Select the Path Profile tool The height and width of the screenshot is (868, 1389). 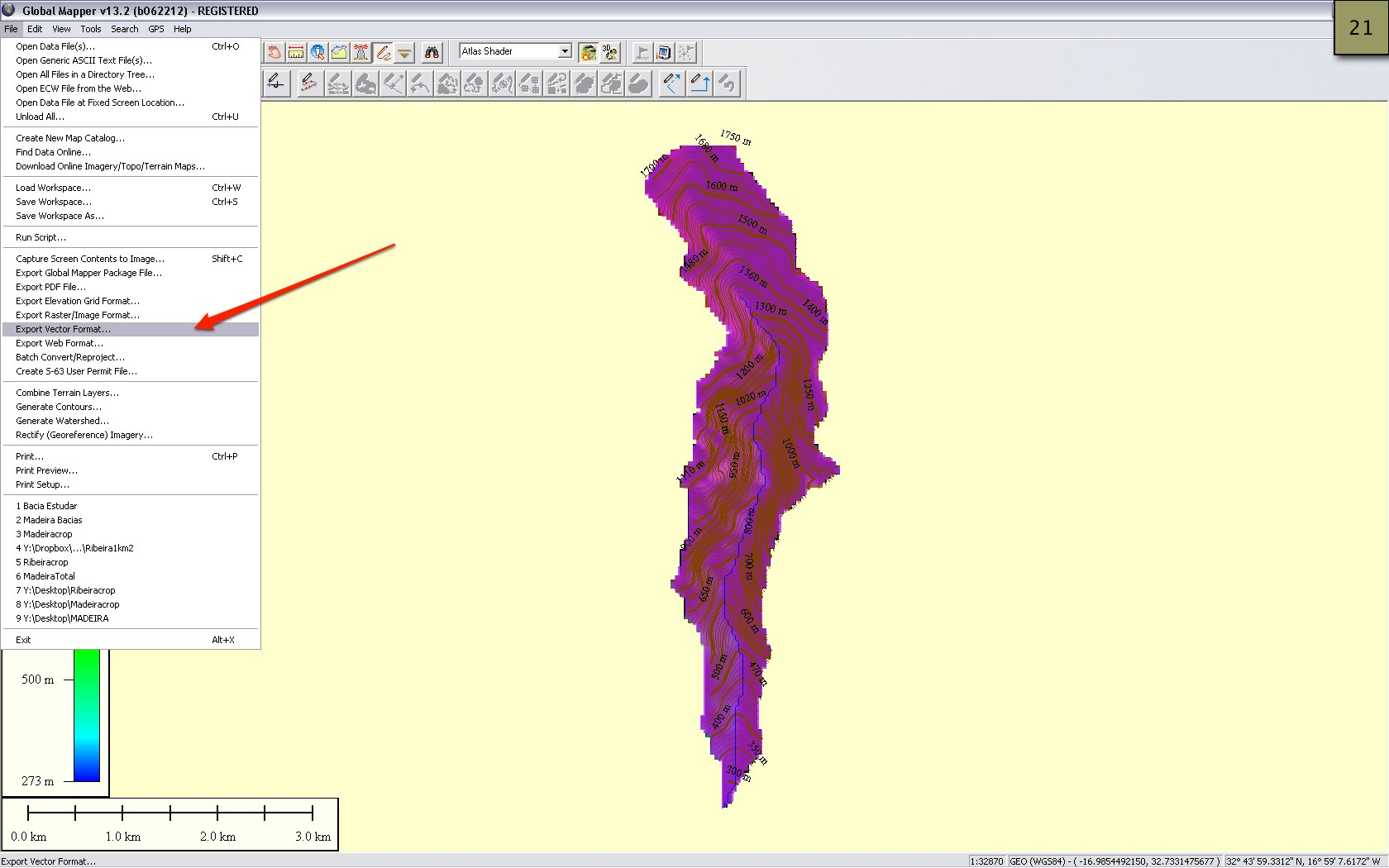[x=339, y=52]
